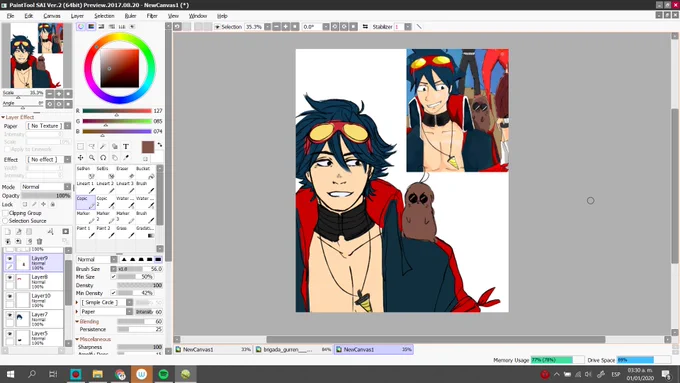Open the Canvas menu
The height and width of the screenshot is (383, 680).
point(52,16)
